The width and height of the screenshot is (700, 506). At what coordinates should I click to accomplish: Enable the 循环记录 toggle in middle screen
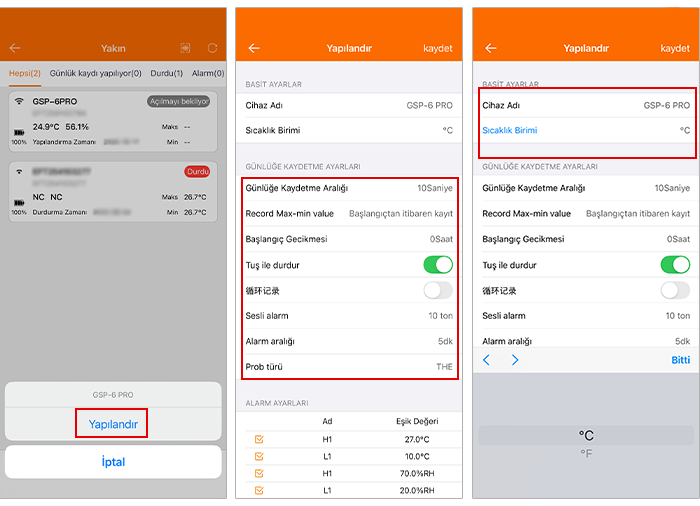click(437, 290)
